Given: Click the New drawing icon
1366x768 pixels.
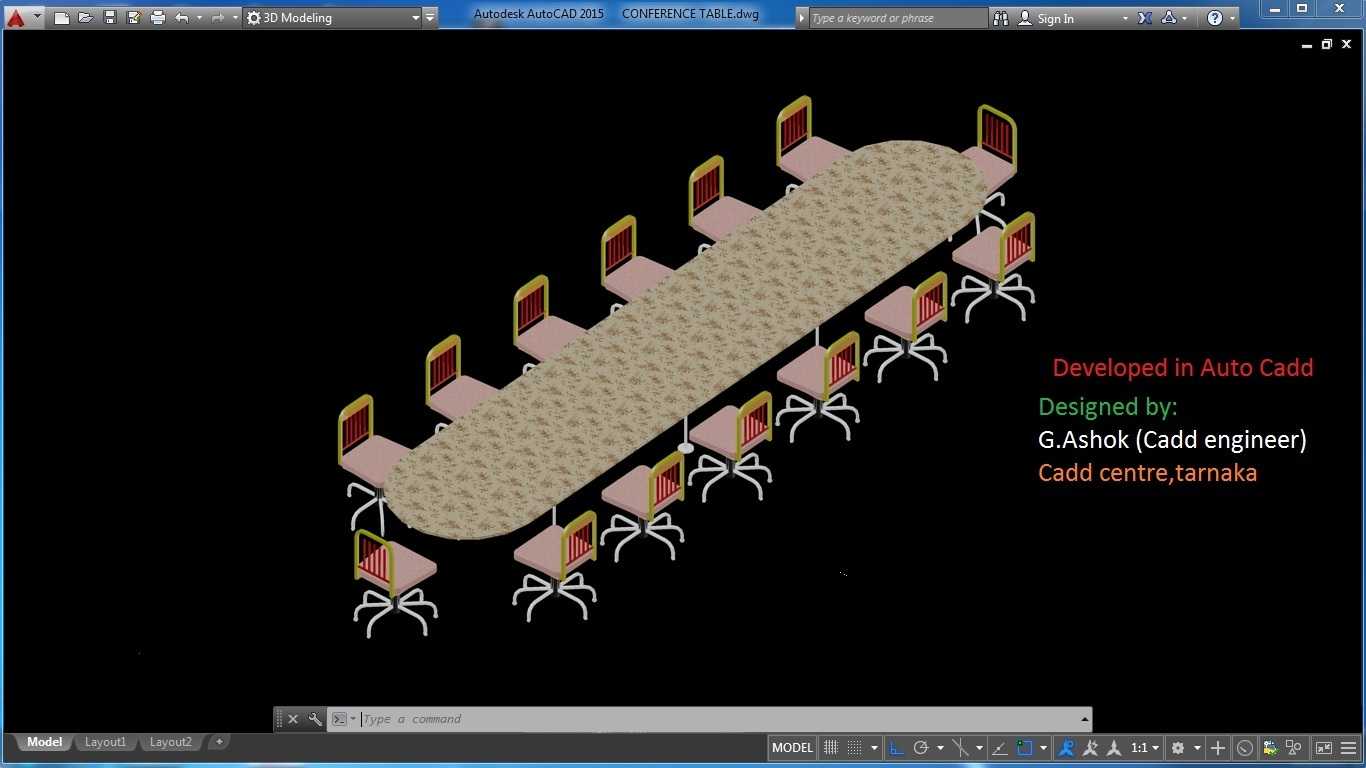Looking at the screenshot, I should pyautogui.click(x=61, y=18).
